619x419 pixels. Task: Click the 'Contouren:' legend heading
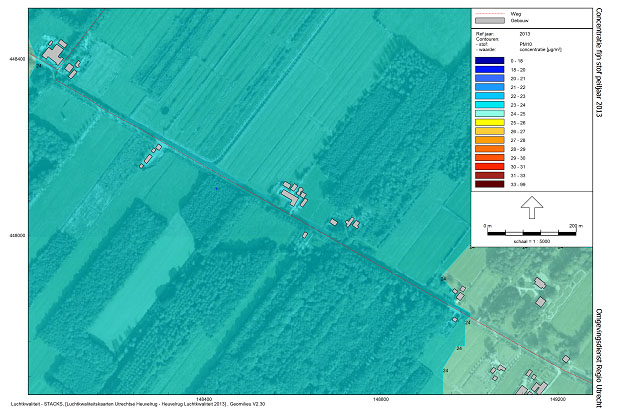(x=487, y=39)
